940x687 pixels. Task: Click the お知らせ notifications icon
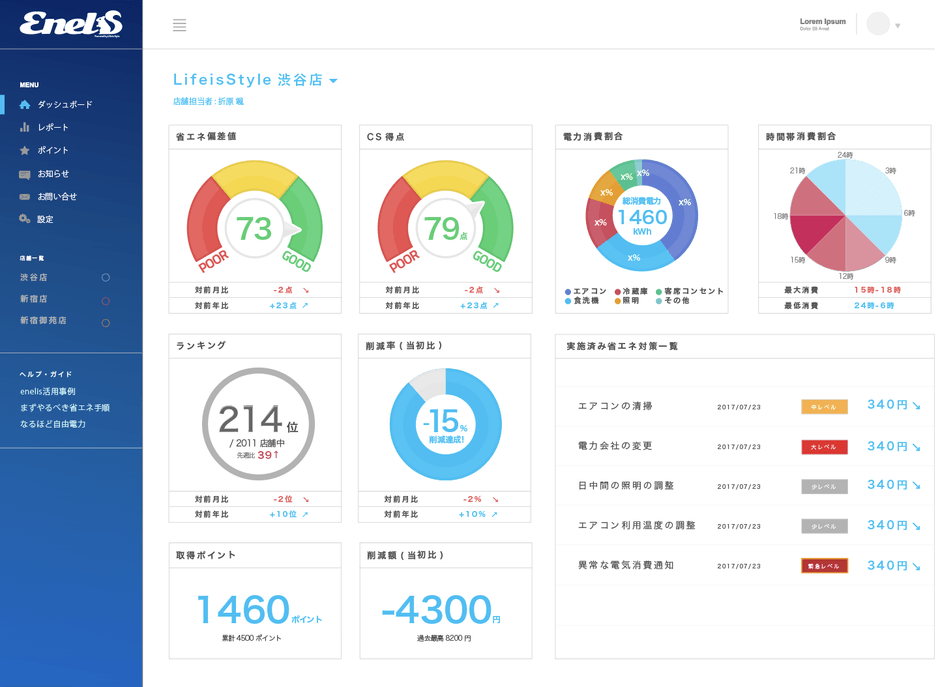[25, 174]
